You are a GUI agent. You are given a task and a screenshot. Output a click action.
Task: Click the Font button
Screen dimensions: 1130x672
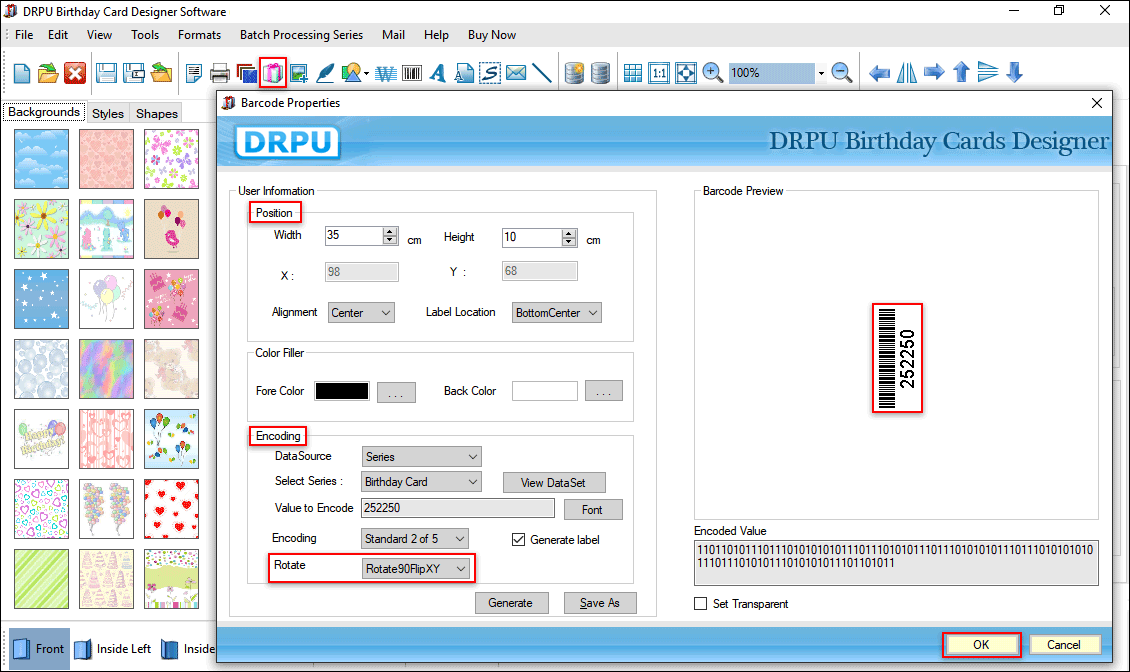[592, 509]
